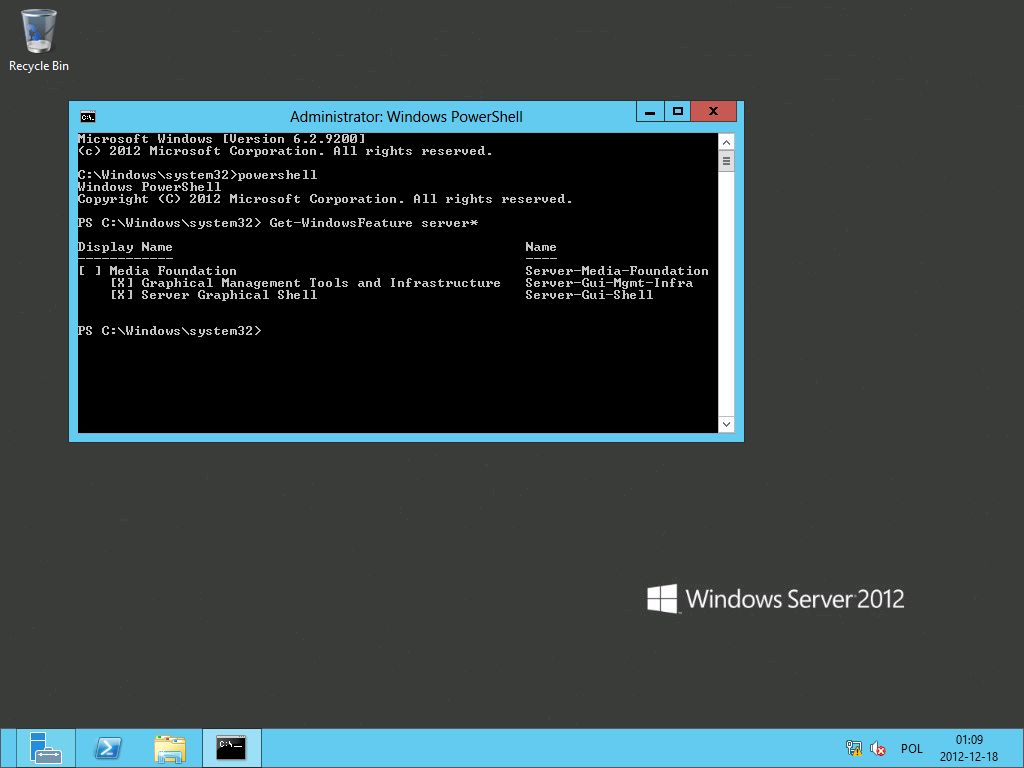Click the Administrator: Windows PowerShell title bar
The width and height of the screenshot is (1024, 768).
click(x=406, y=117)
